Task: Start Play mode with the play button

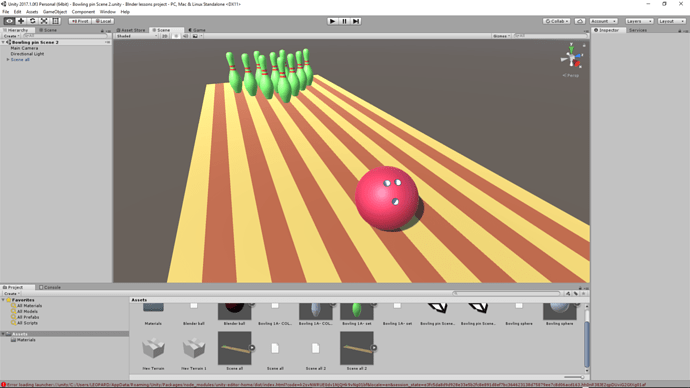Action: tap(333, 21)
